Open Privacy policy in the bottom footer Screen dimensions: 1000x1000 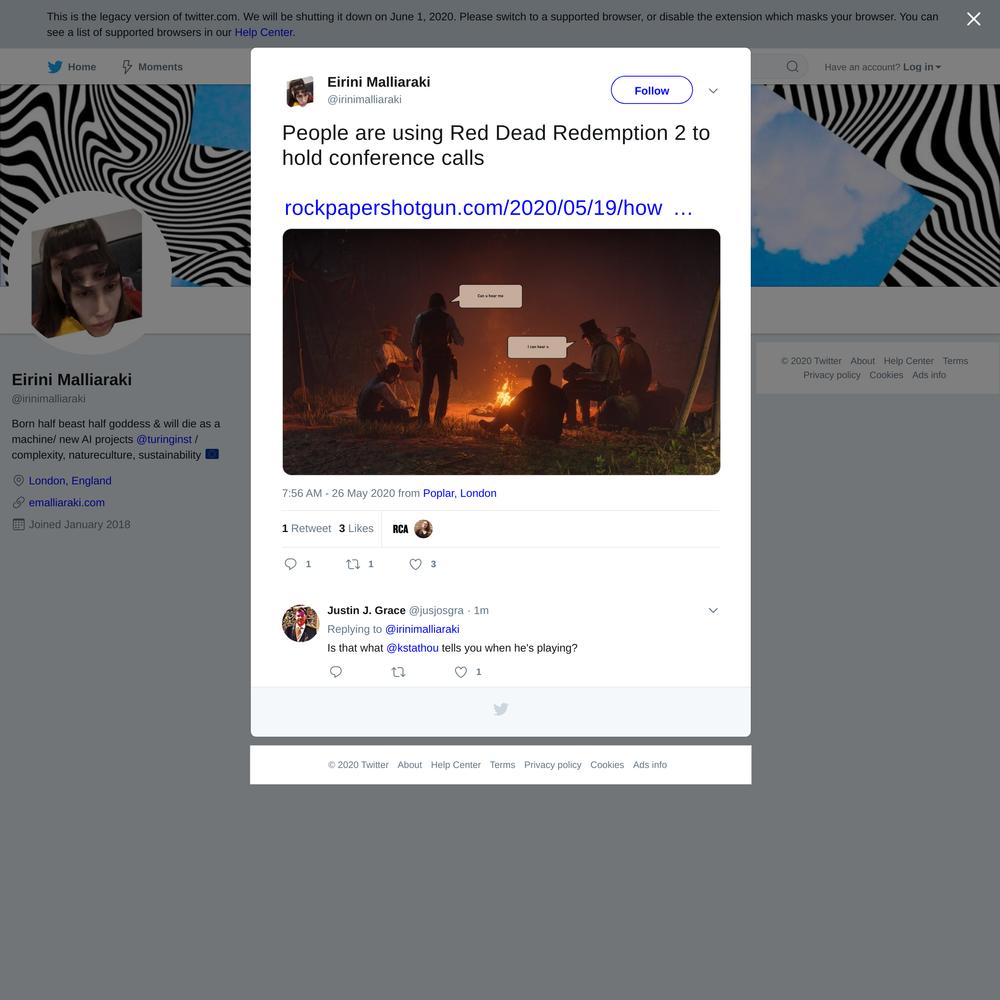click(552, 765)
